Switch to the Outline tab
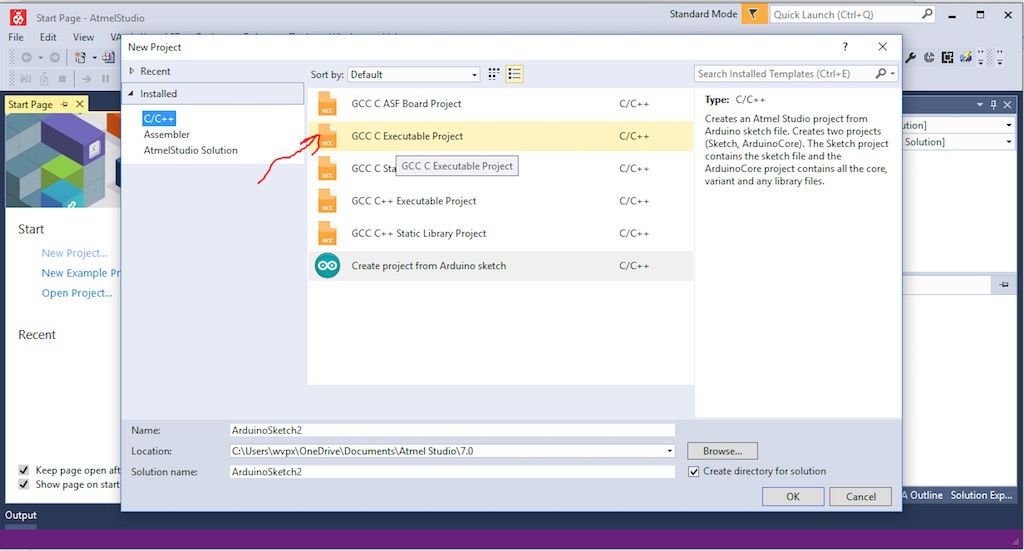 (922, 496)
